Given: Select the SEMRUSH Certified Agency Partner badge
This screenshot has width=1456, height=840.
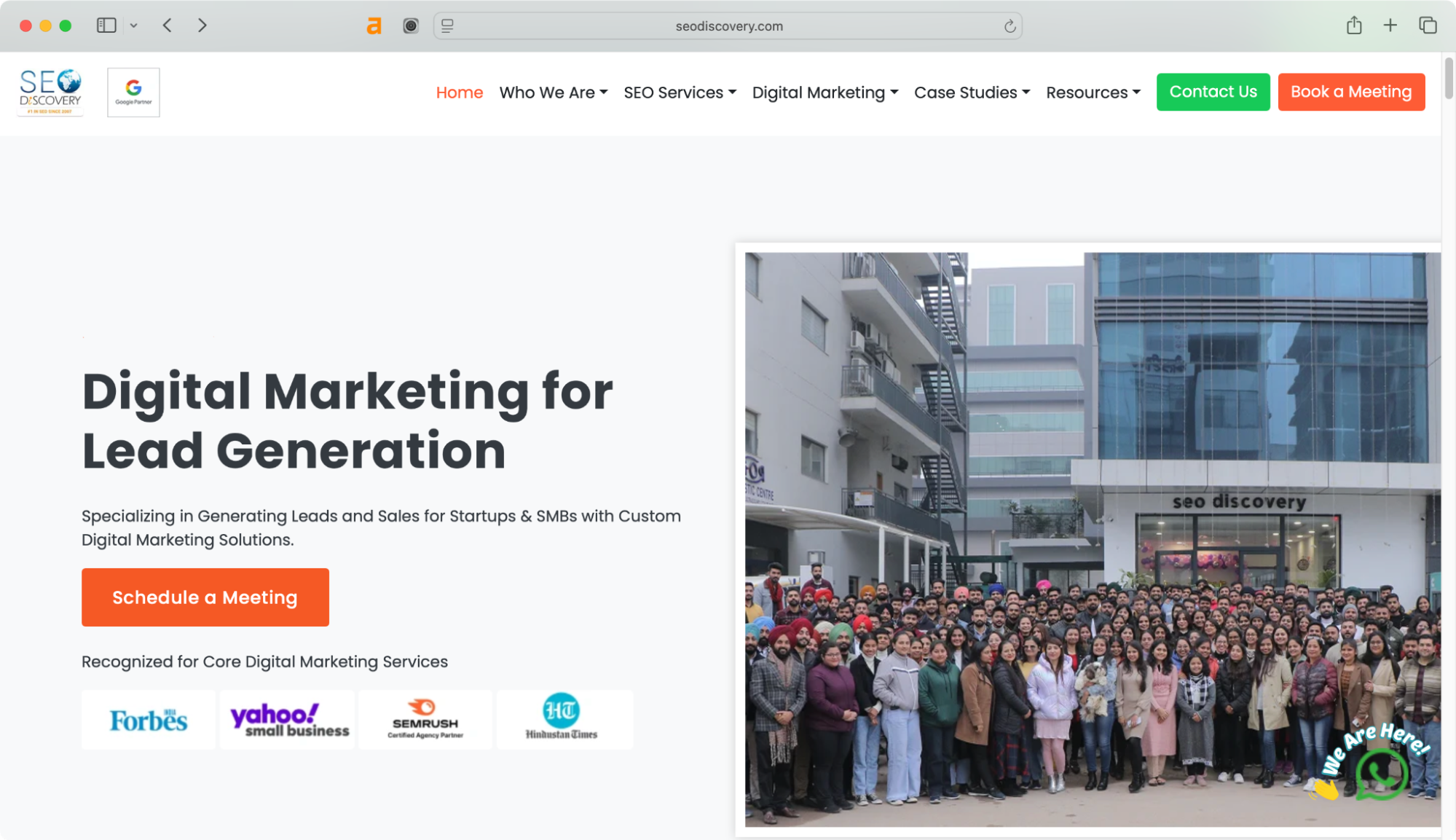Looking at the screenshot, I should (x=425, y=719).
